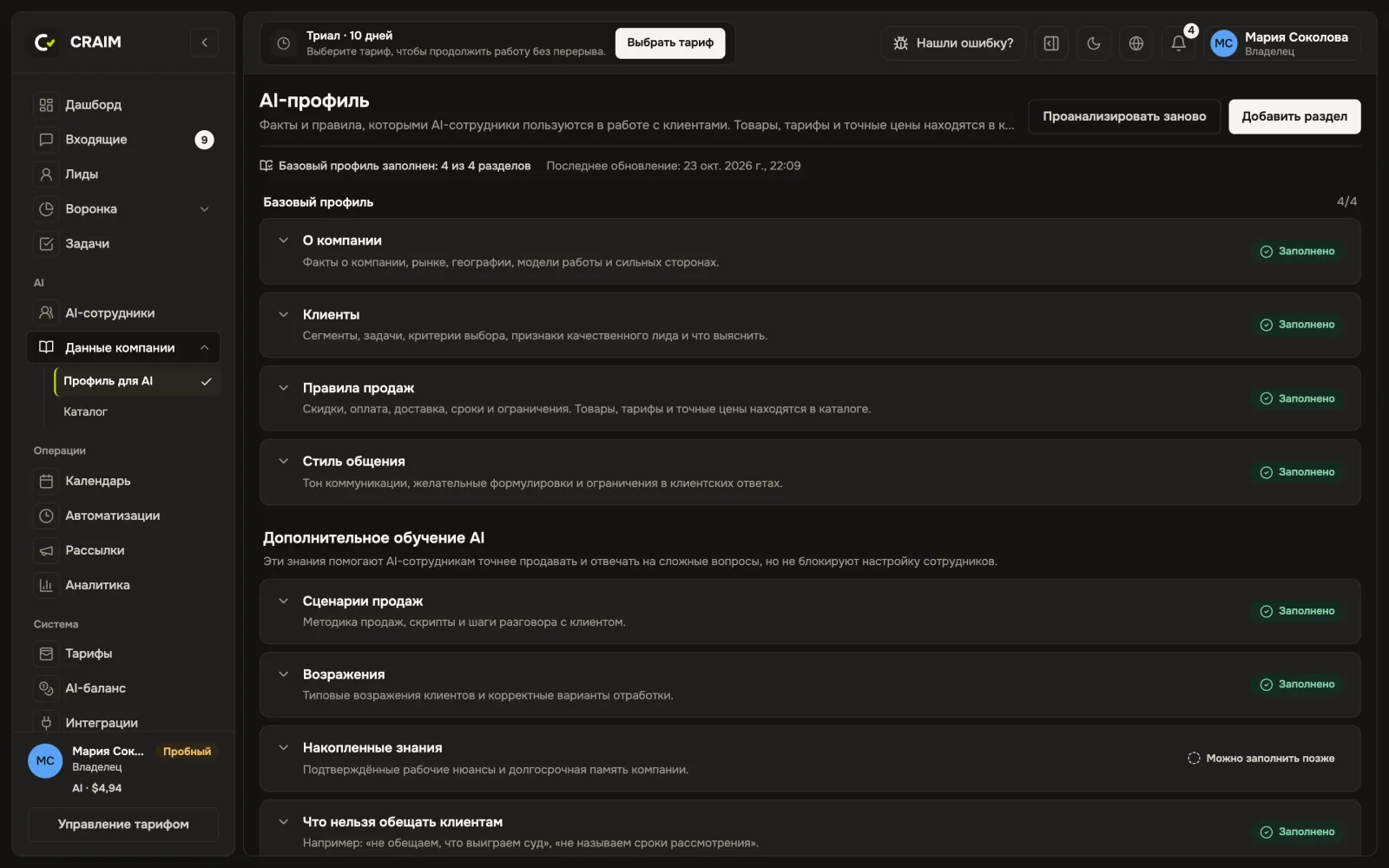The height and width of the screenshot is (868, 1389).
Task: Click the MC avatar in top bar
Action: [x=1223, y=43]
